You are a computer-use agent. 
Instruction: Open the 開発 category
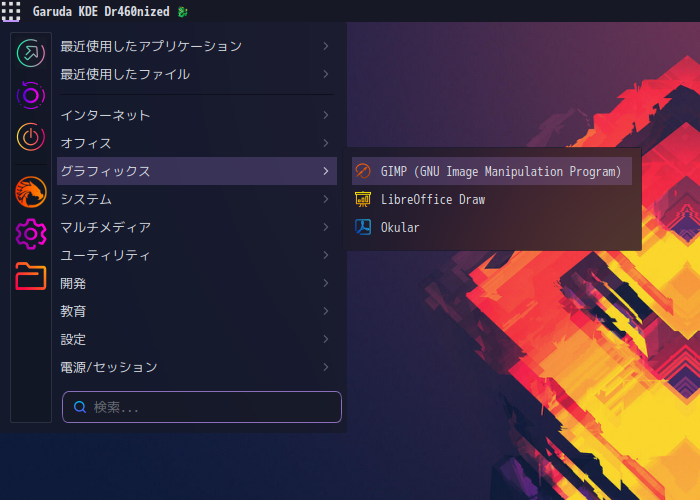point(197,283)
